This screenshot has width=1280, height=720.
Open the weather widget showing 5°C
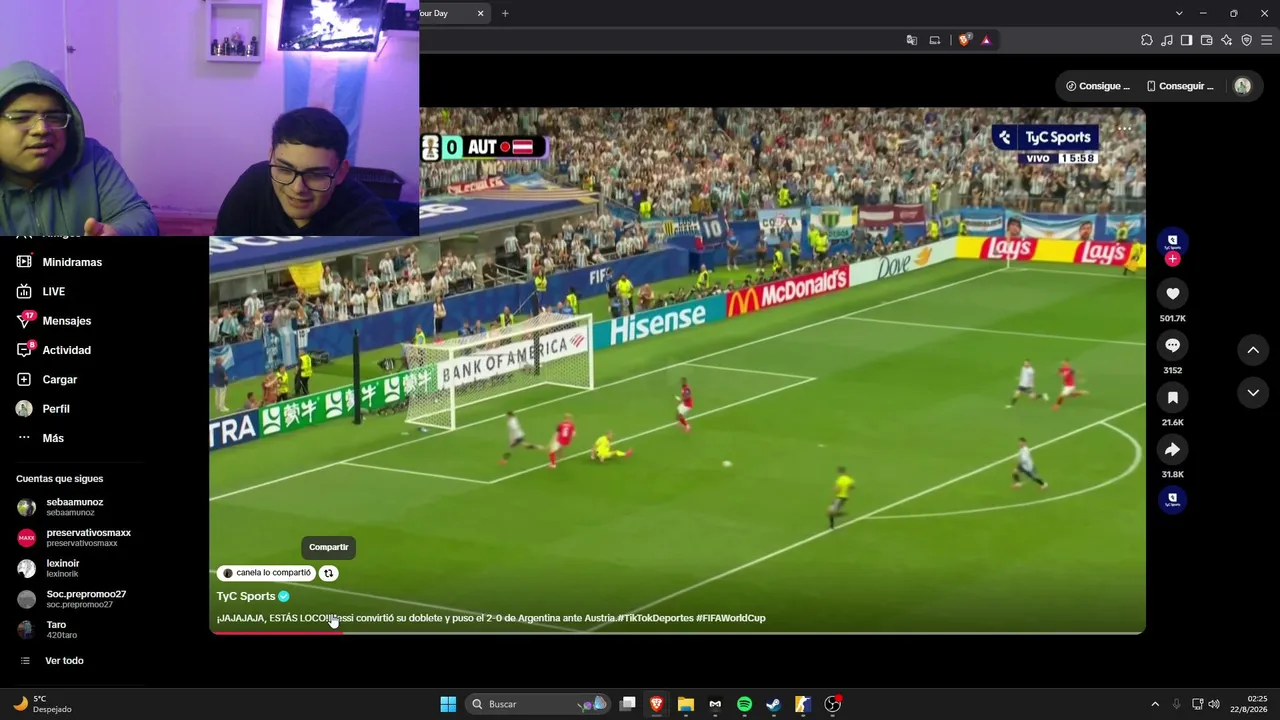tap(42, 704)
